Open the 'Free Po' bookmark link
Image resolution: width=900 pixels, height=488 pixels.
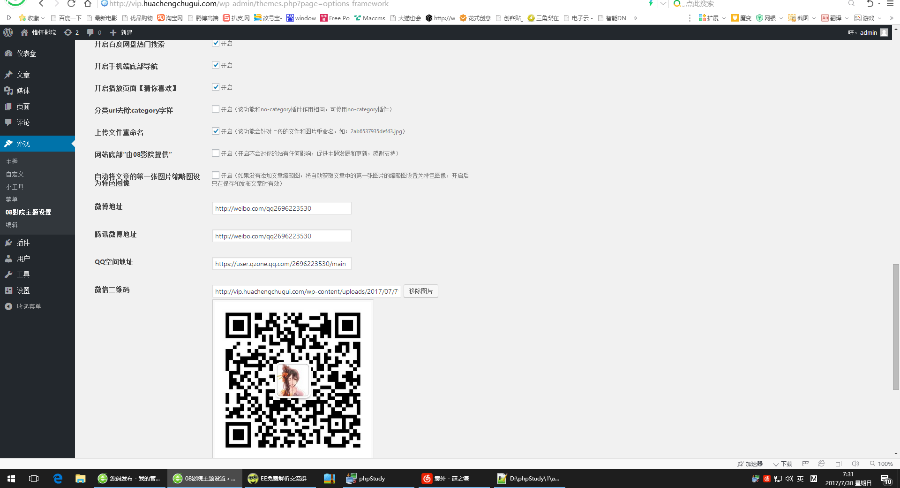tap(335, 18)
